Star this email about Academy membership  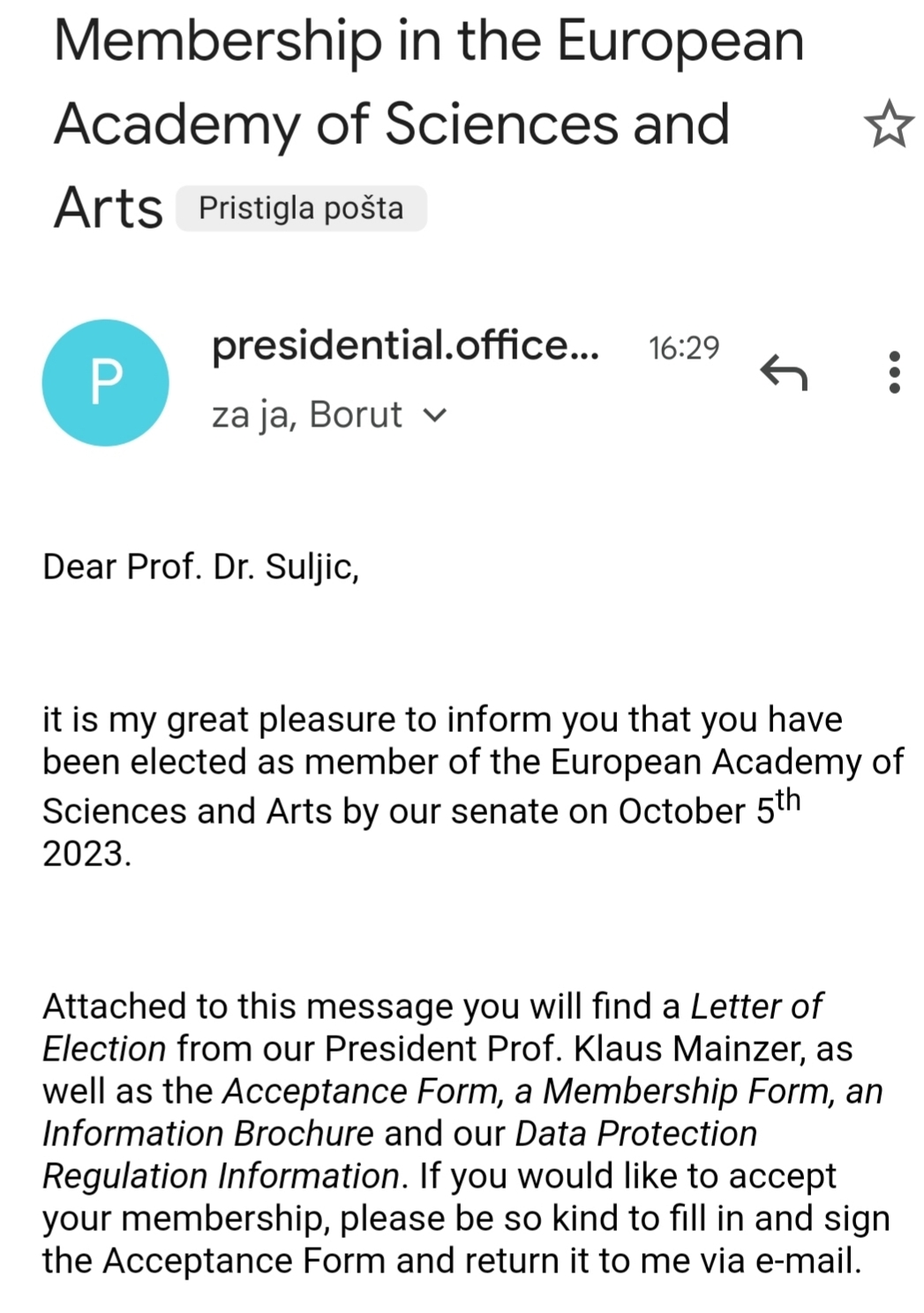tap(888, 125)
